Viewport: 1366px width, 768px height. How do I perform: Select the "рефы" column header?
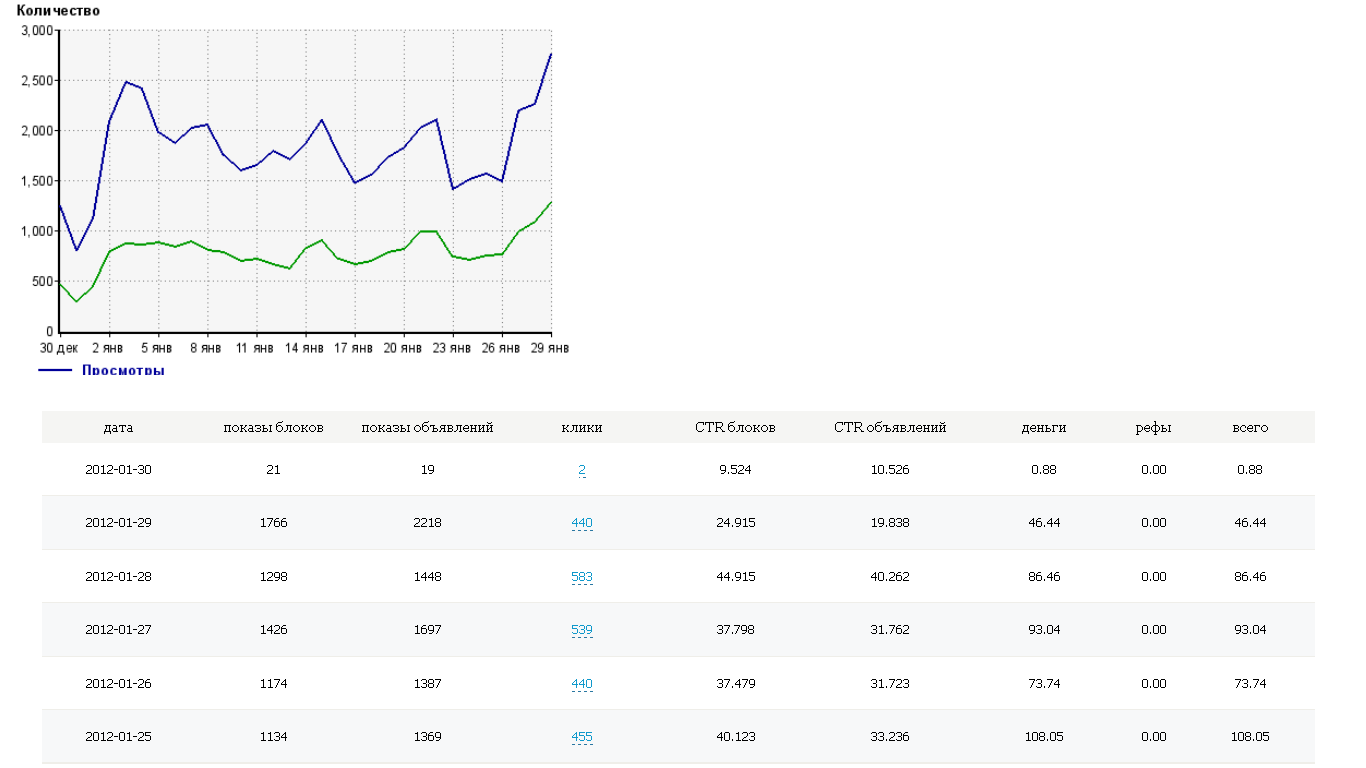click(x=1153, y=427)
